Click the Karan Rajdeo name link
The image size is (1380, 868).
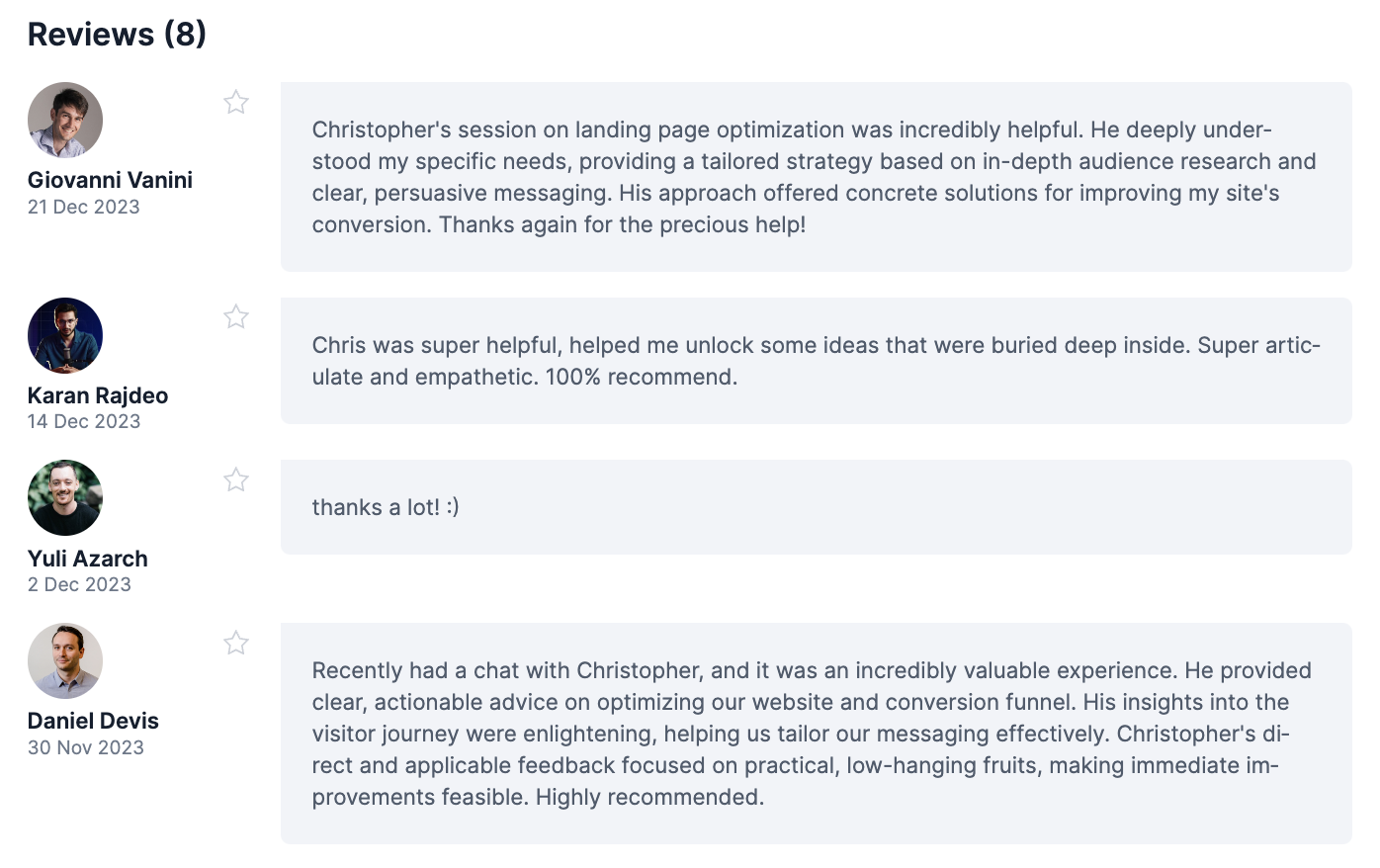tap(98, 395)
